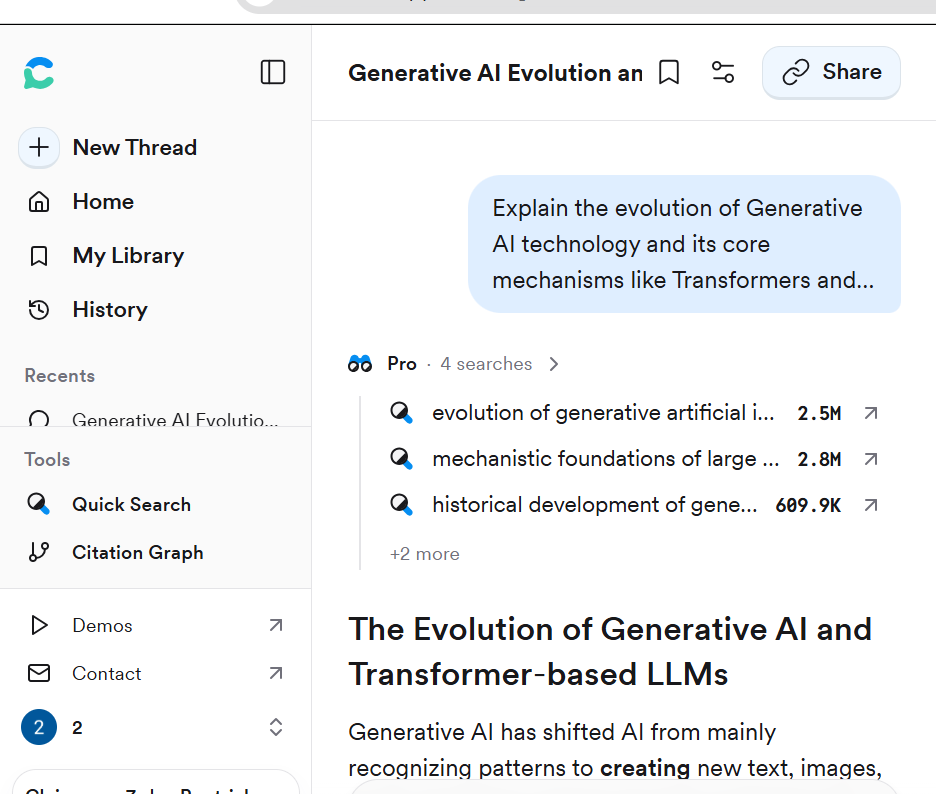This screenshot has height=794, width=936.
Task: Show the +2 more searches
Action: (x=424, y=554)
